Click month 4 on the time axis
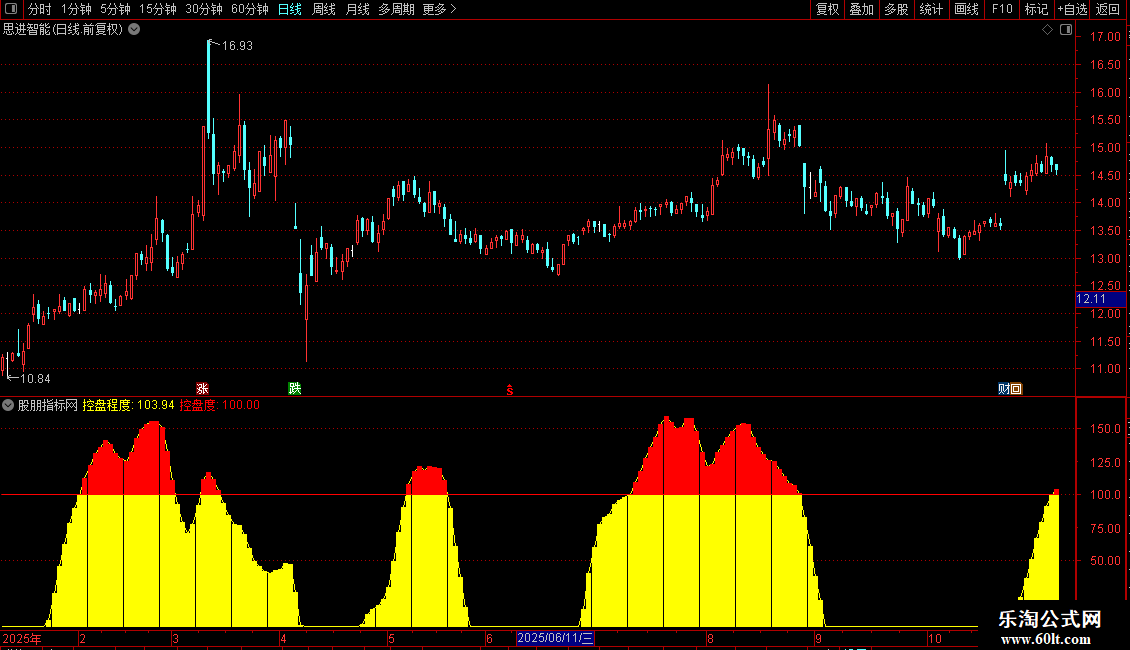 tap(283, 639)
